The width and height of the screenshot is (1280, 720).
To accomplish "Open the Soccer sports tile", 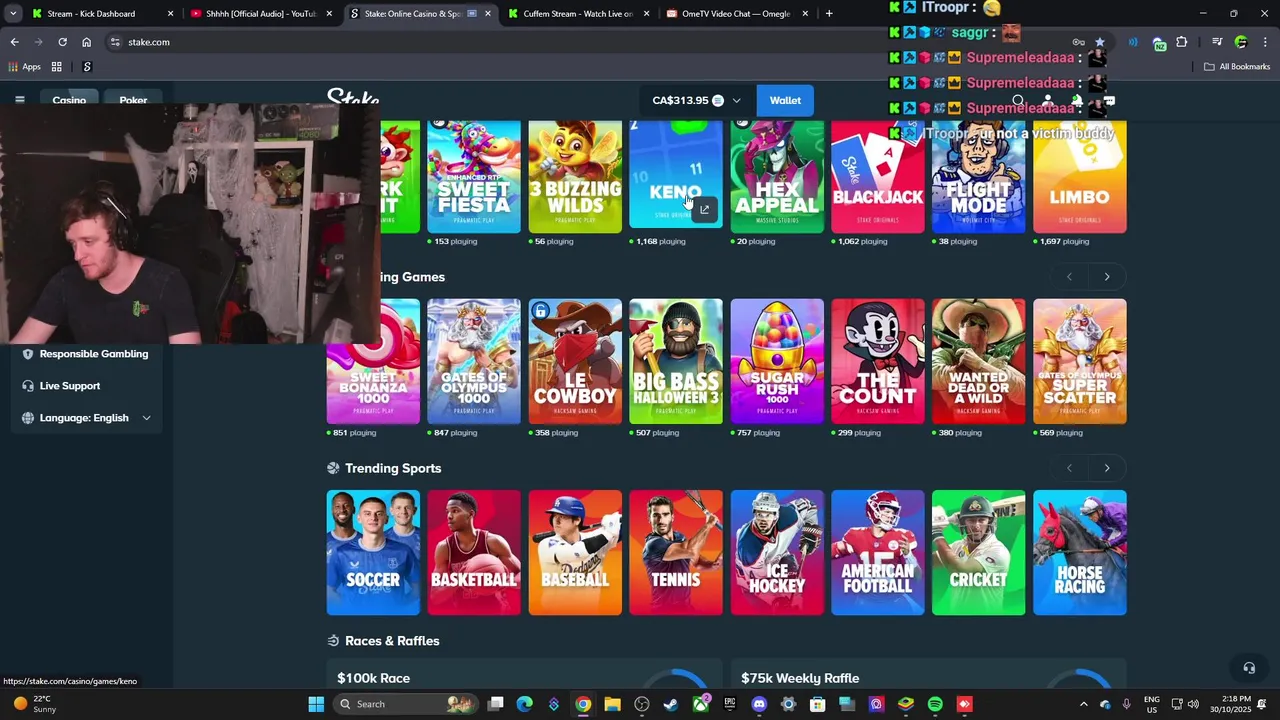I will (373, 552).
